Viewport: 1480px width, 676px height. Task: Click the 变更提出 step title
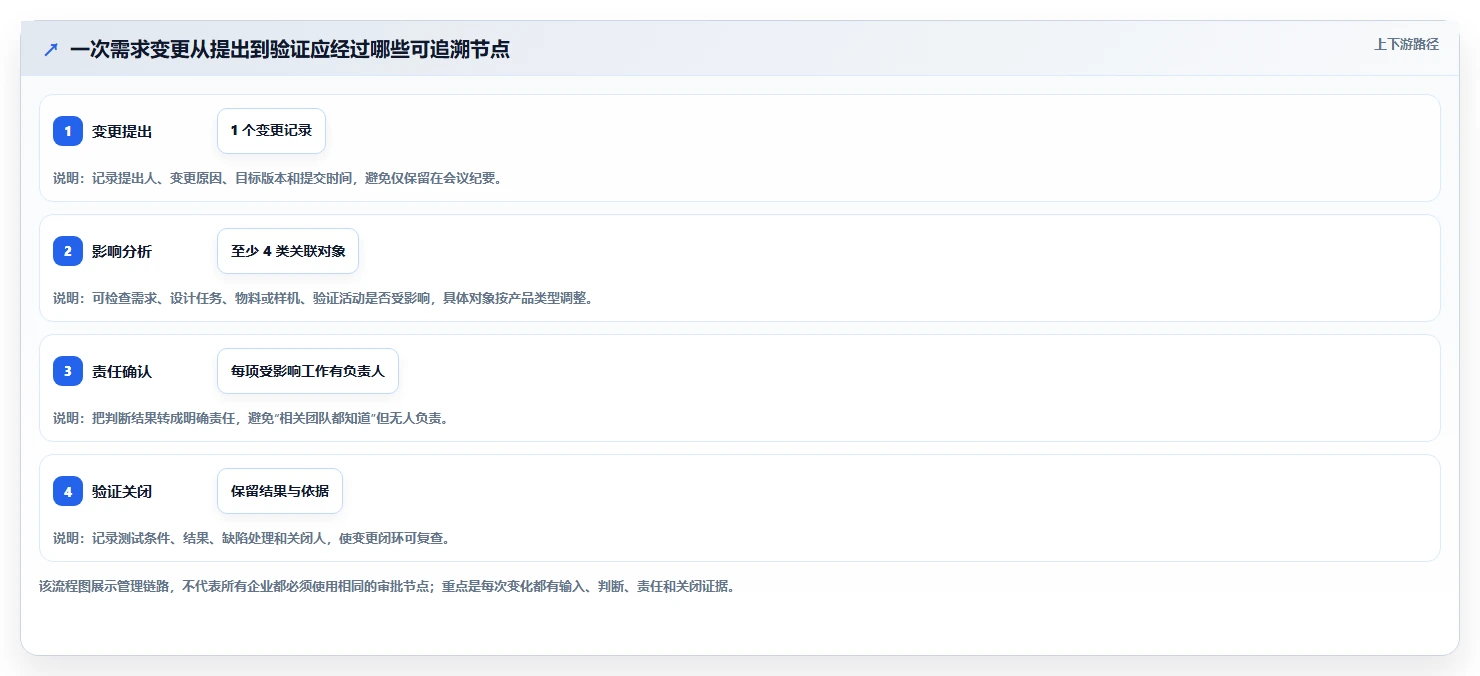(122, 131)
